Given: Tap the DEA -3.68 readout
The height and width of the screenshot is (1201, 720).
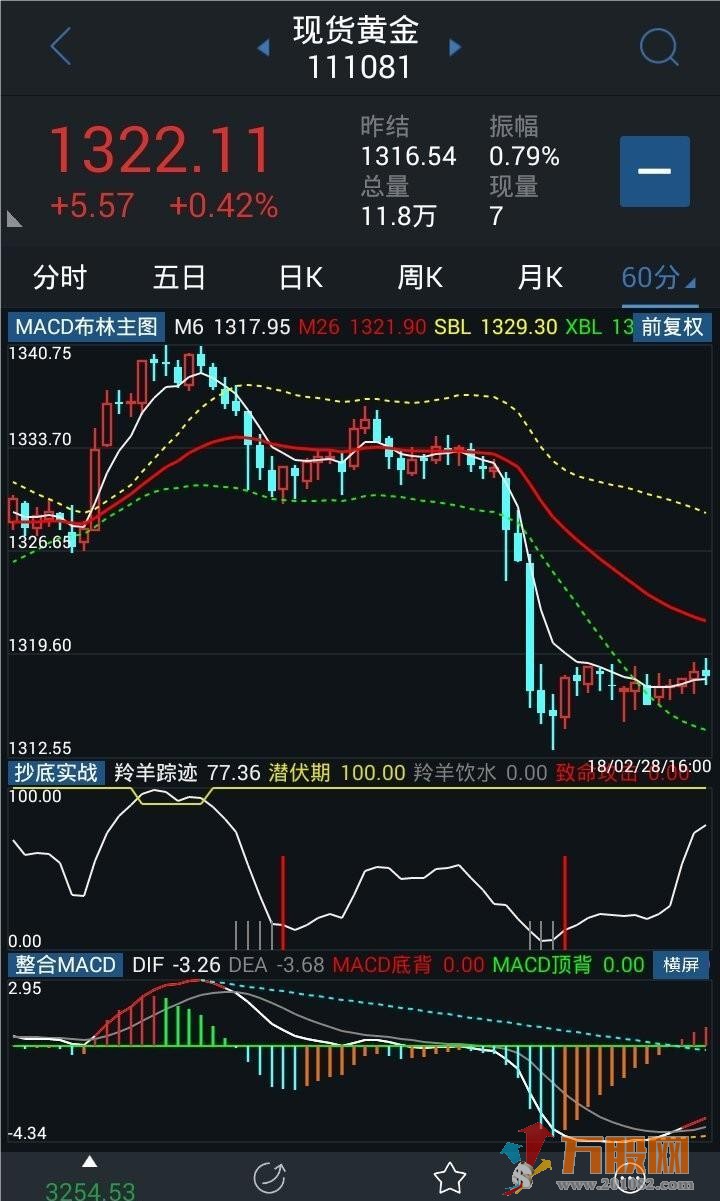Looking at the screenshot, I should 277,965.
